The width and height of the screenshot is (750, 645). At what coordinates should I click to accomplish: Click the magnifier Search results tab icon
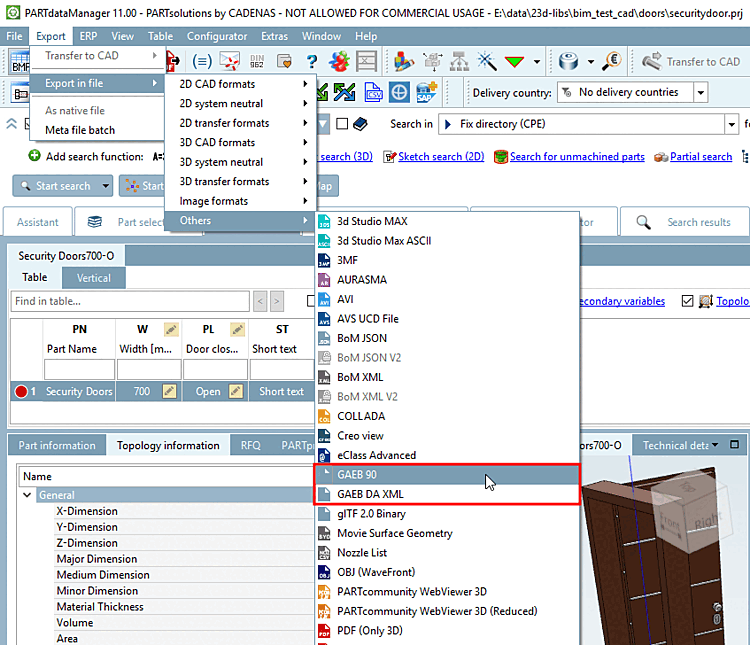click(x=644, y=222)
